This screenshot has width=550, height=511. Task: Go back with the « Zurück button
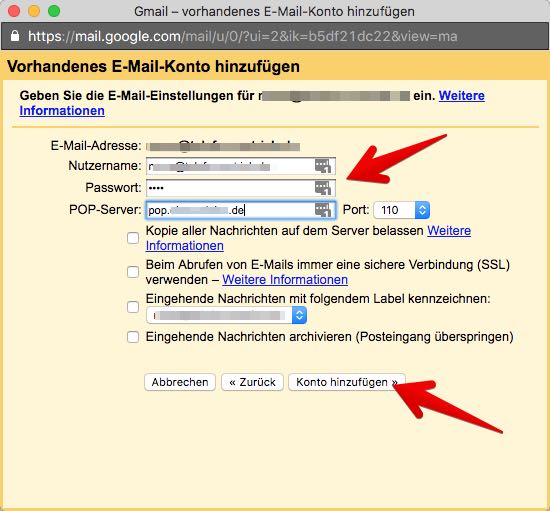click(252, 382)
